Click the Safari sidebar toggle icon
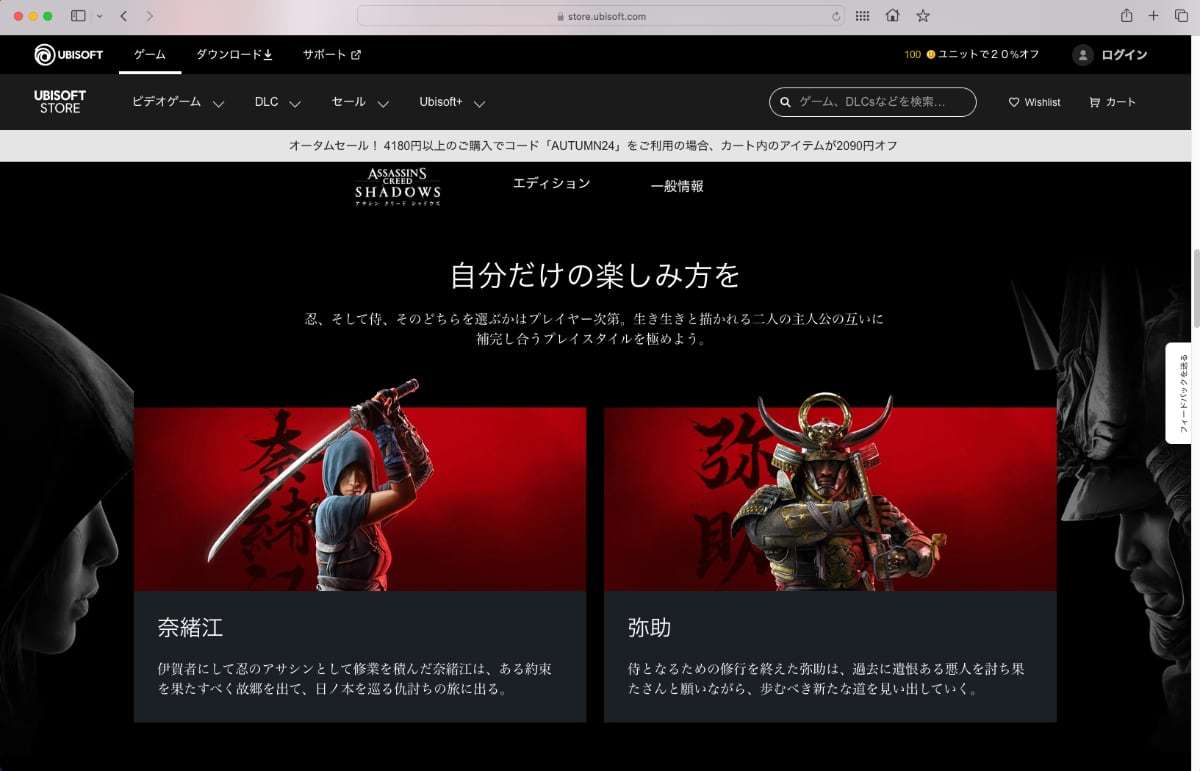1200x771 pixels. 79,16
